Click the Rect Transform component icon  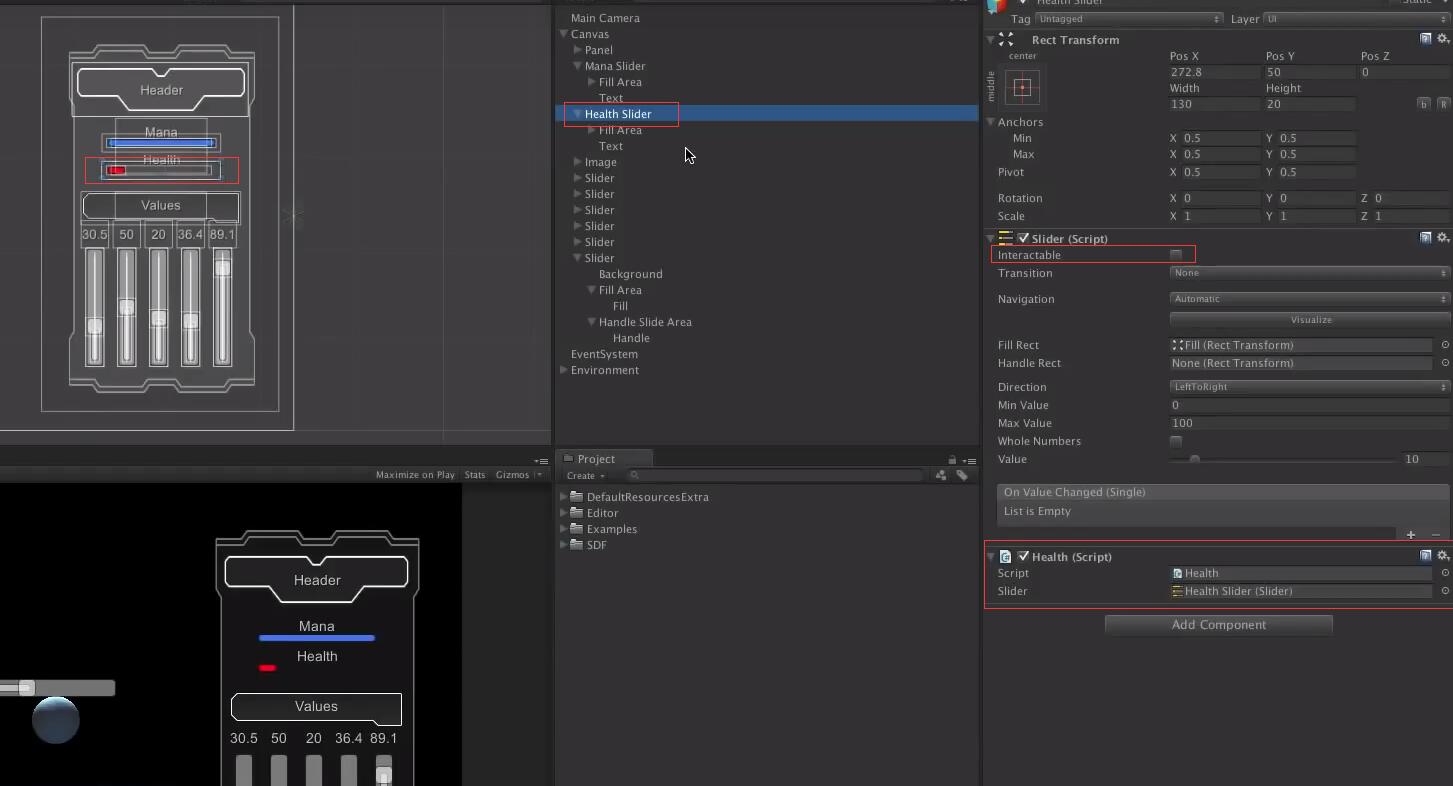click(x=1006, y=39)
